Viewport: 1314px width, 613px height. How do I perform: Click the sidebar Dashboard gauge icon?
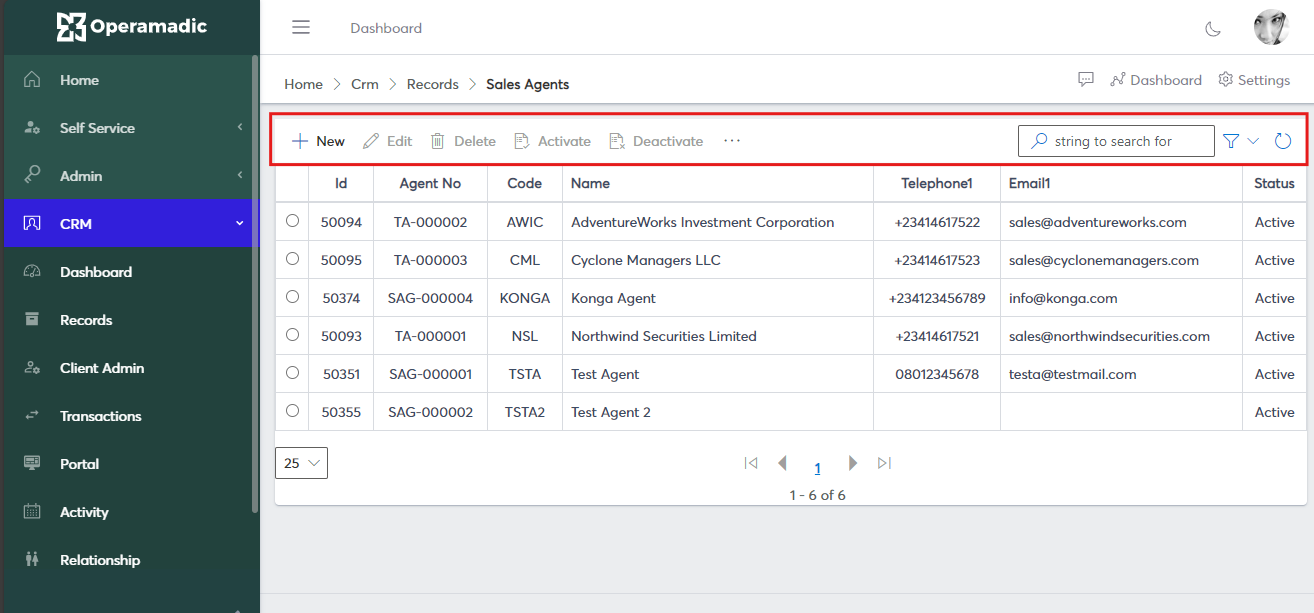[x=32, y=271]
